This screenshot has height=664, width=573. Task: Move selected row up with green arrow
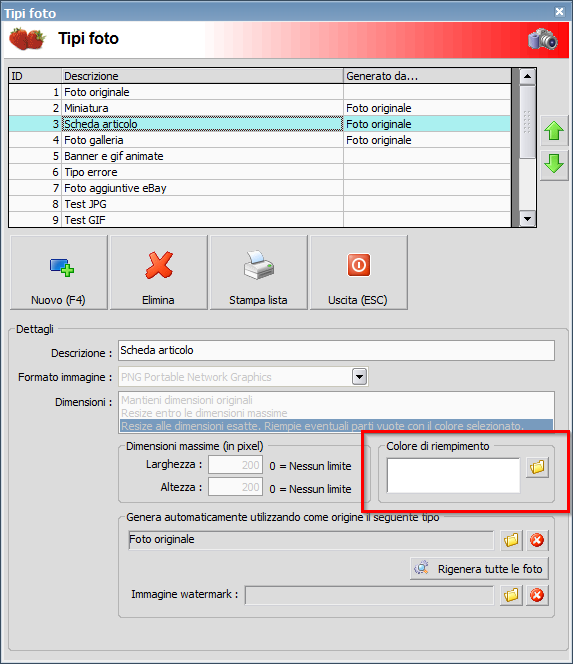pos(554,131)
